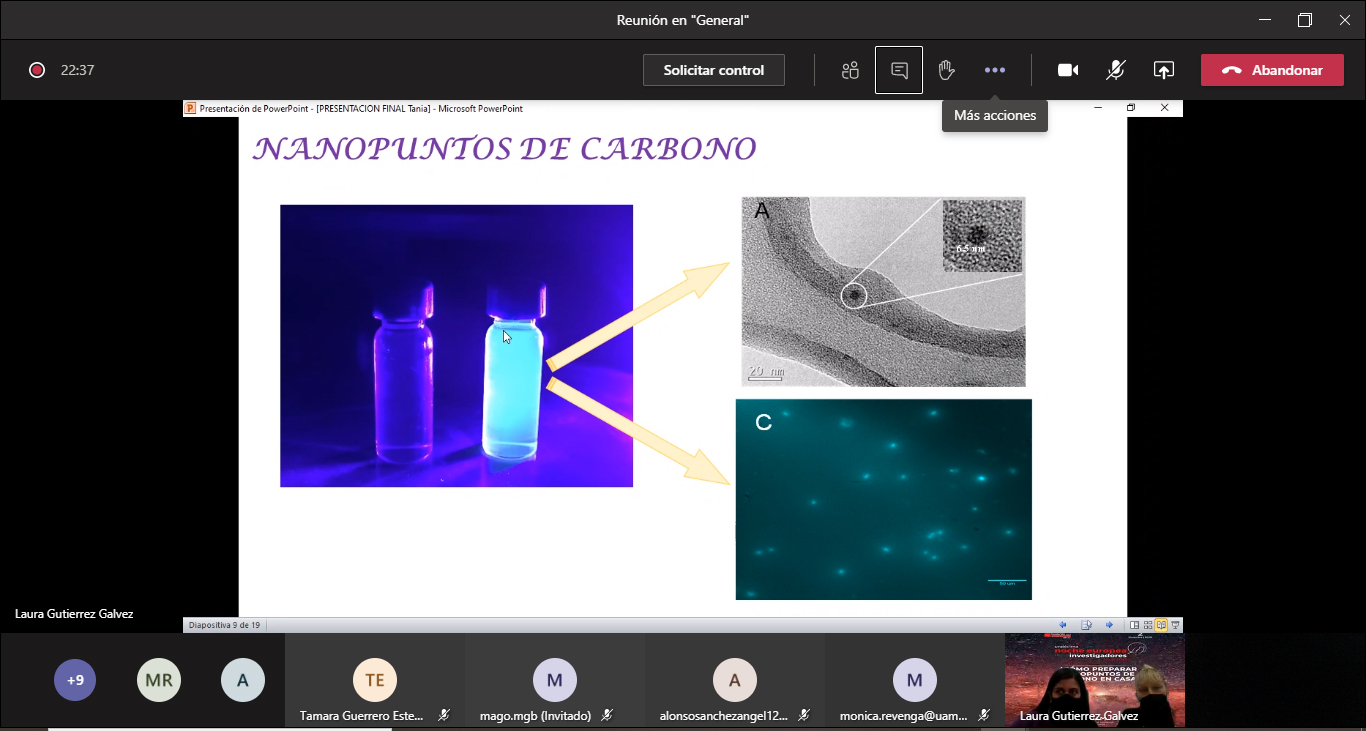The image size is (1366, 731).
Task: Go to the previous PowerPoint slide
Action: tap(1062, 625)
